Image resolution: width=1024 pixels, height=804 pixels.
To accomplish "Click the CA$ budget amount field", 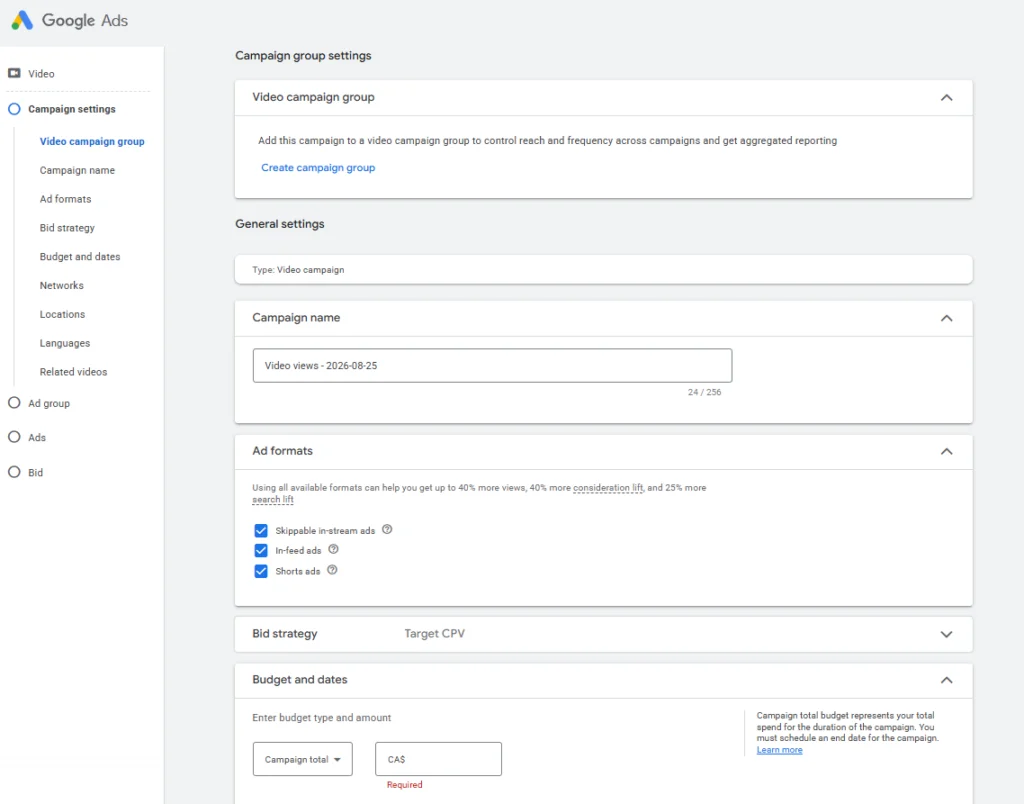I will pyautogui.click(x=438, y=759).
